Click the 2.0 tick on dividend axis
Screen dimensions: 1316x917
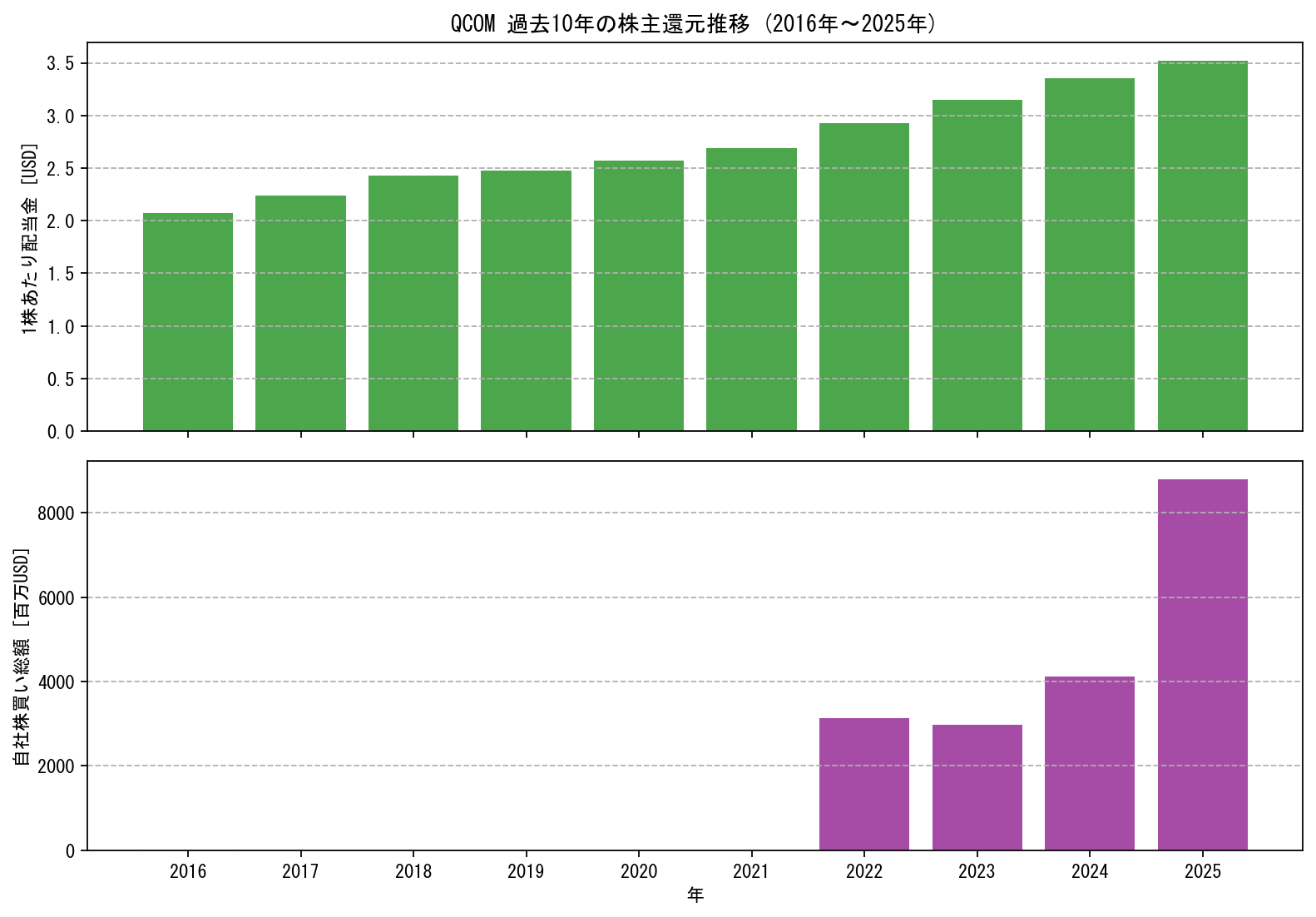[x=60, y=221]
